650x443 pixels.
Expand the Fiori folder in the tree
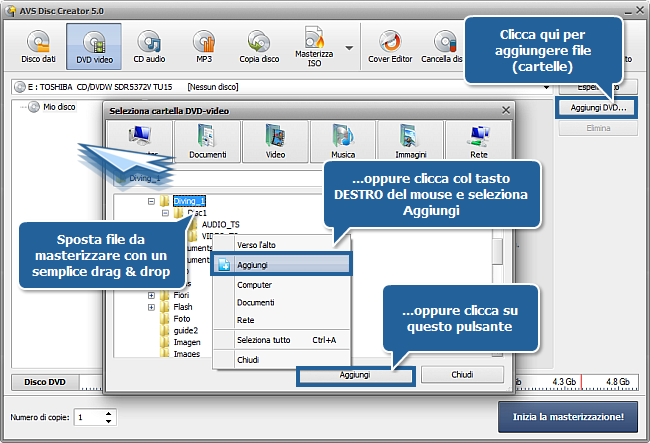(x=152, y=295)
